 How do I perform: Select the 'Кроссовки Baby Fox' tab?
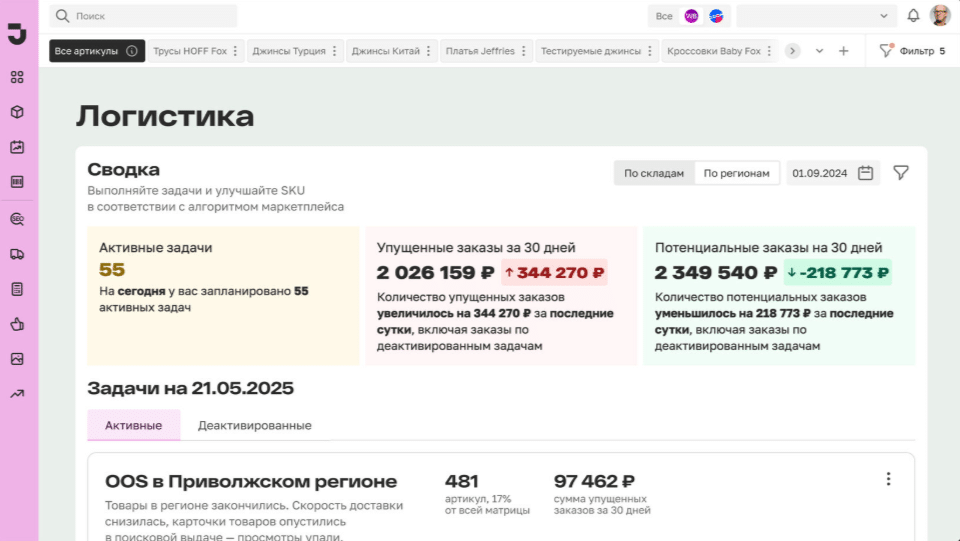pyautogui.click(x=720, y=51)
